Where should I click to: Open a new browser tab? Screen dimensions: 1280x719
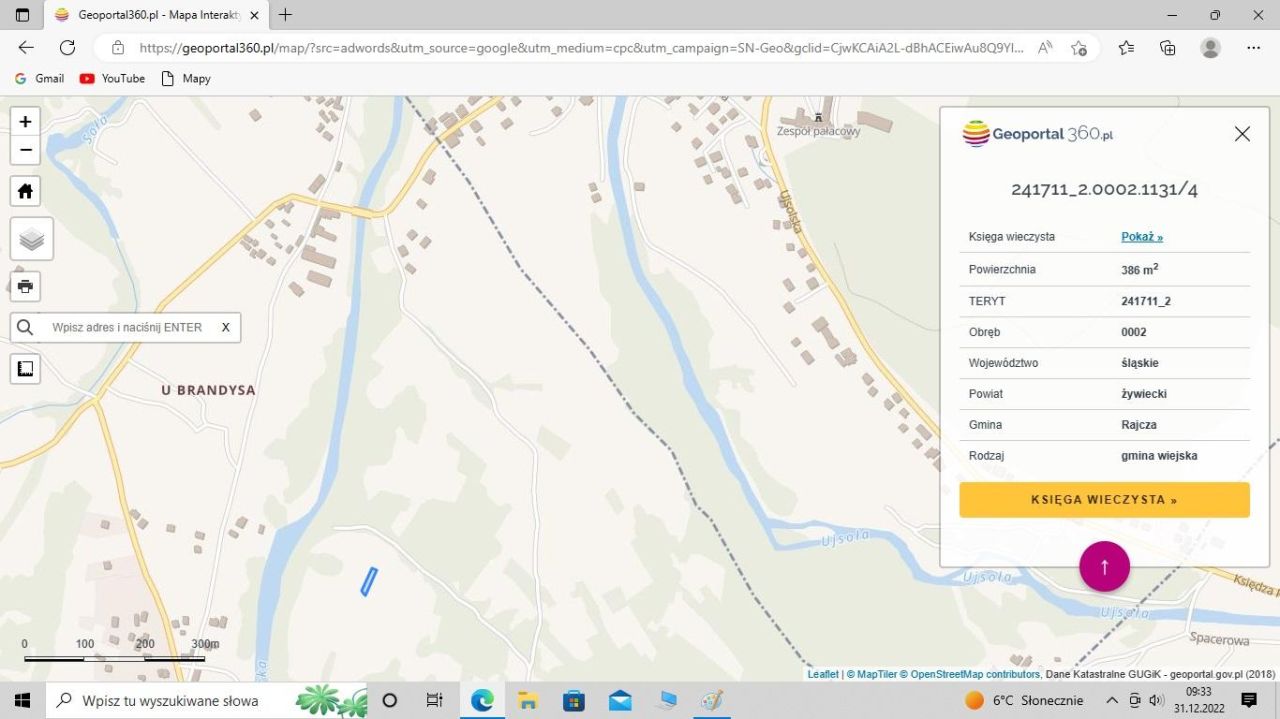point(286,15)
